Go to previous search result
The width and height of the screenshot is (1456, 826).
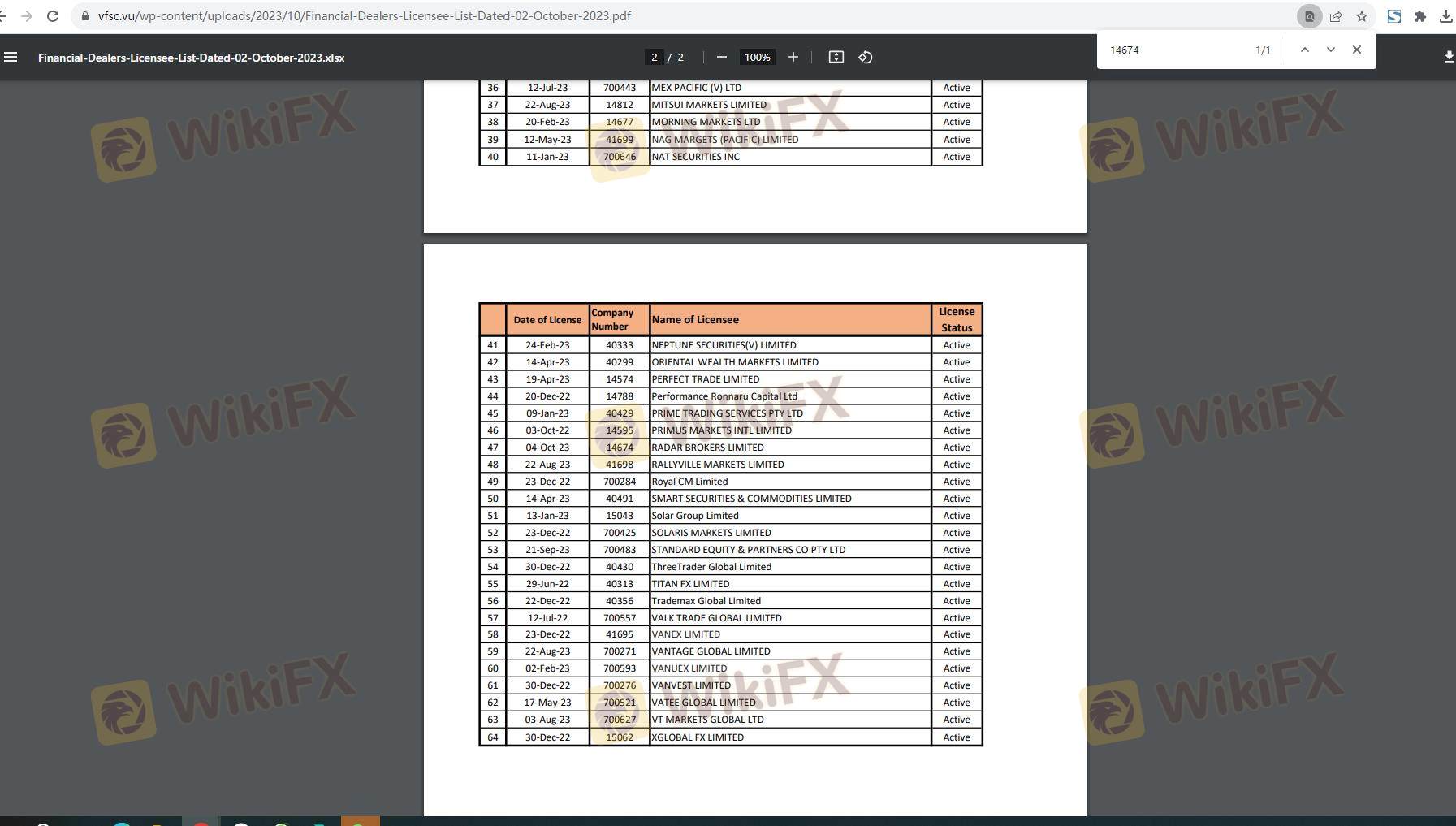tap(1304, 50)
